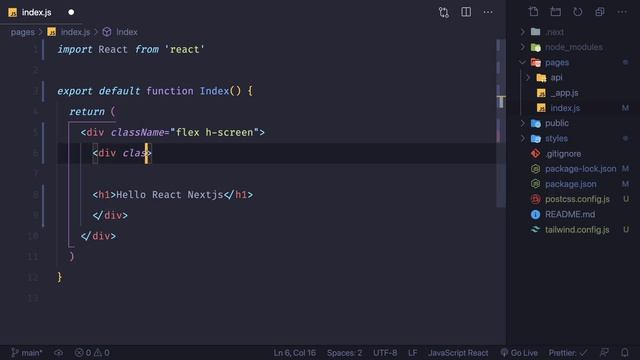This screenshot has width=640, height=360.
Task: Refresh the file explorer
Action: tap(578, 12)
